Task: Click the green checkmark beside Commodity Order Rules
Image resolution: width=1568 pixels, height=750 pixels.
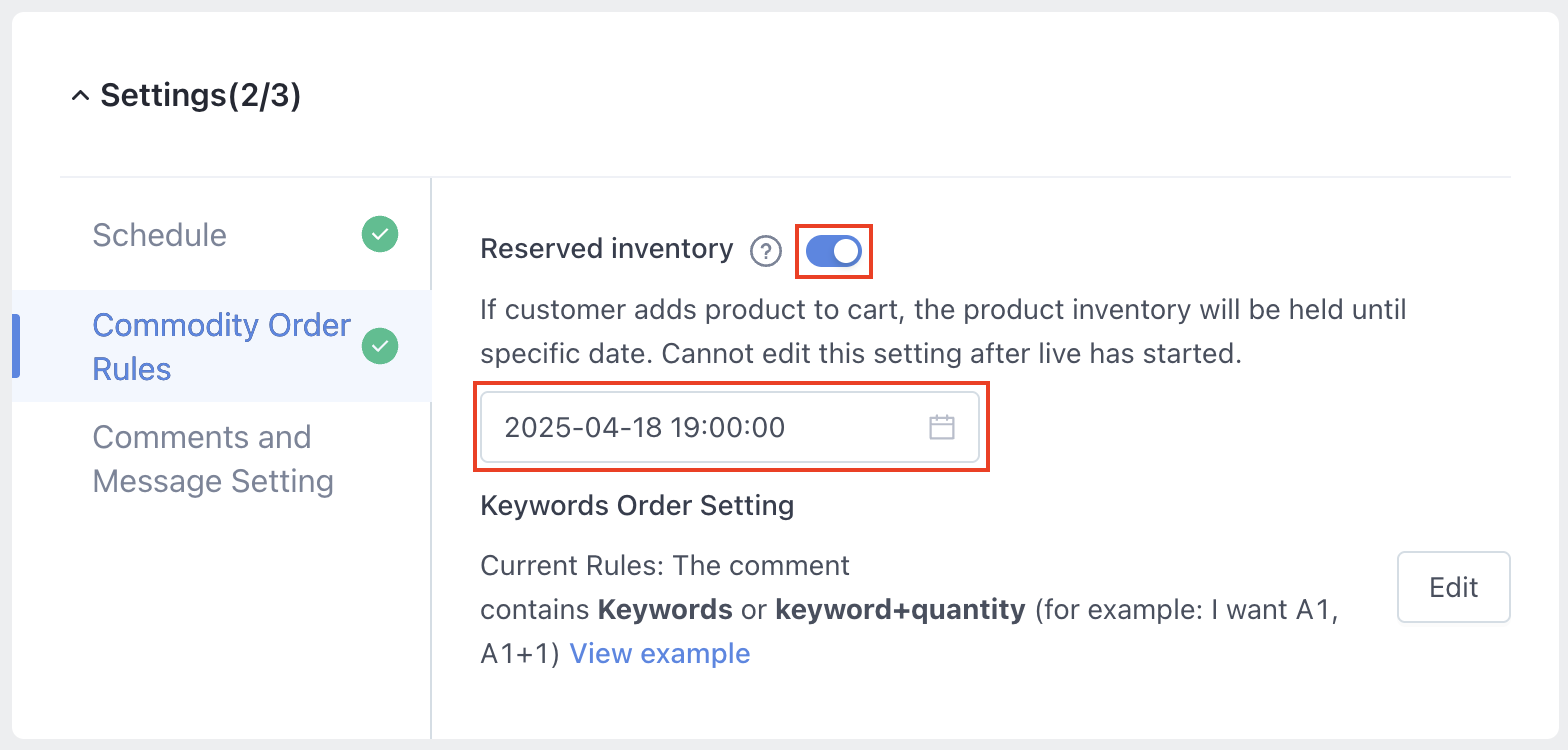Action: (380, 347)
